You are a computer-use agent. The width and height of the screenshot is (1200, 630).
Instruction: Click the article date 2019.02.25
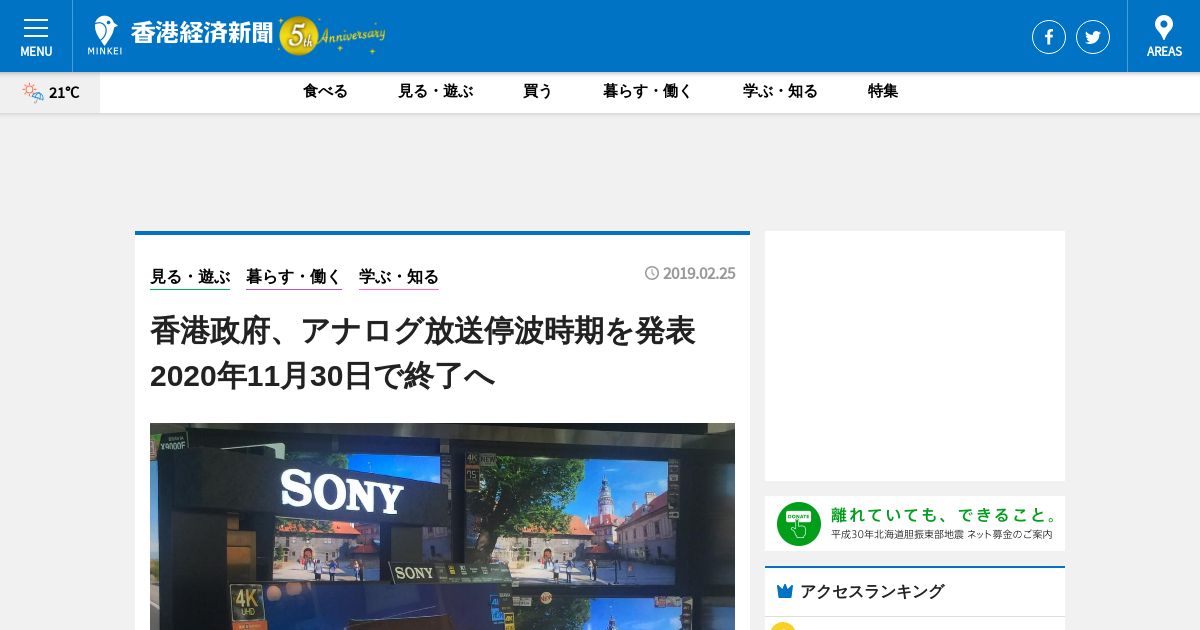690,273
